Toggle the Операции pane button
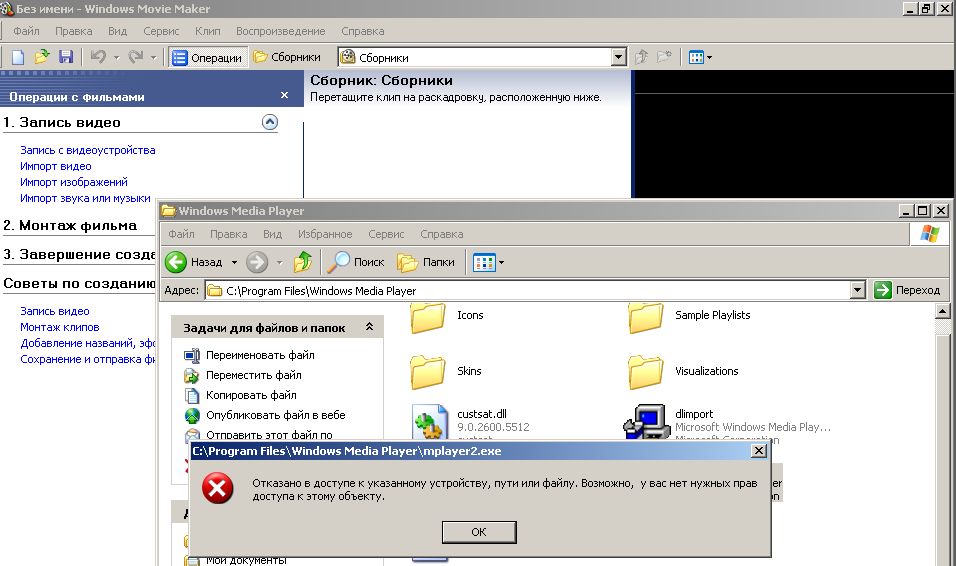Image resolution: width=956 pixels, height=566 pixels. pyautogui.click(x=207, y=57)
